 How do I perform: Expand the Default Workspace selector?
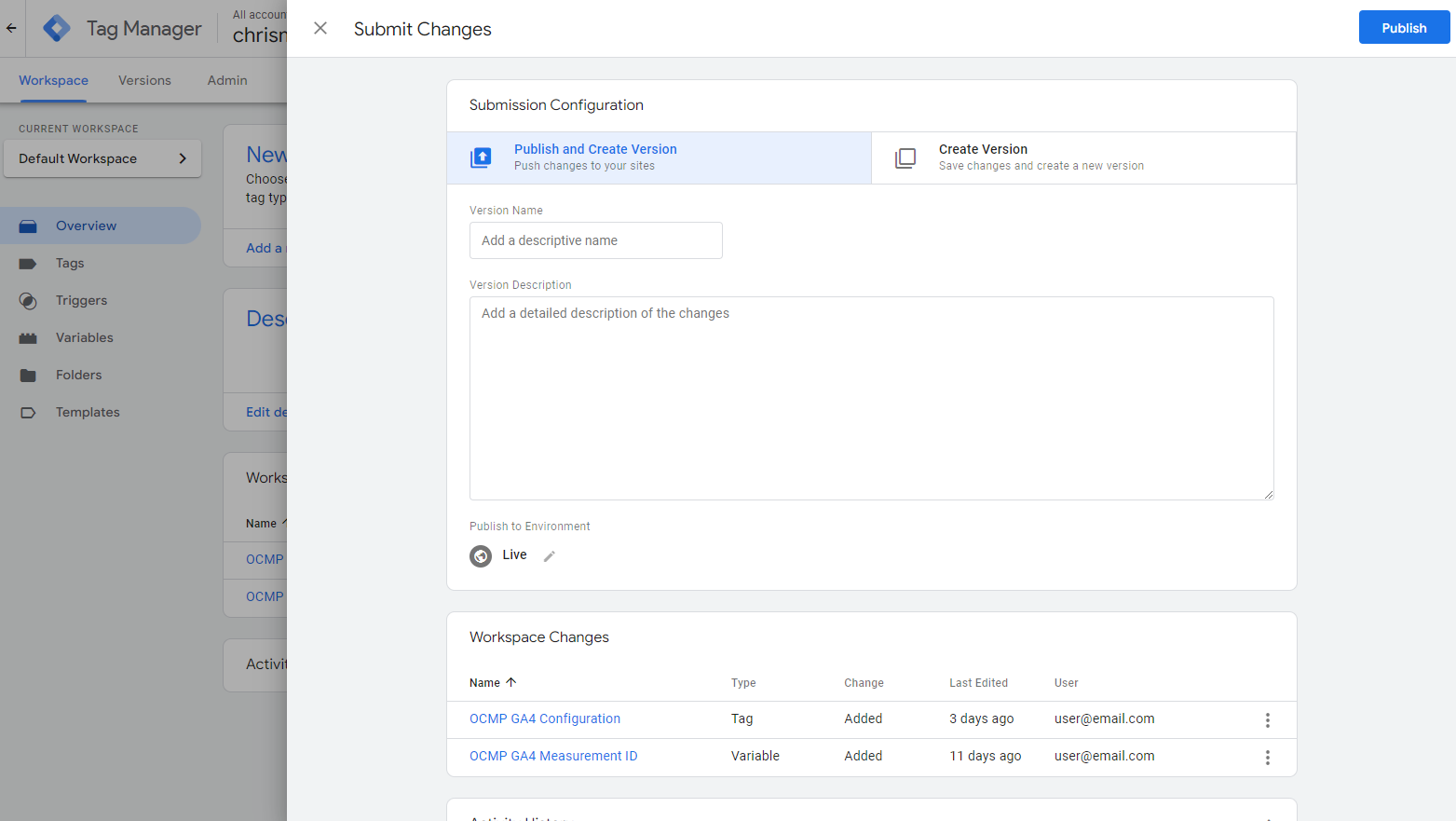[102, 158]
